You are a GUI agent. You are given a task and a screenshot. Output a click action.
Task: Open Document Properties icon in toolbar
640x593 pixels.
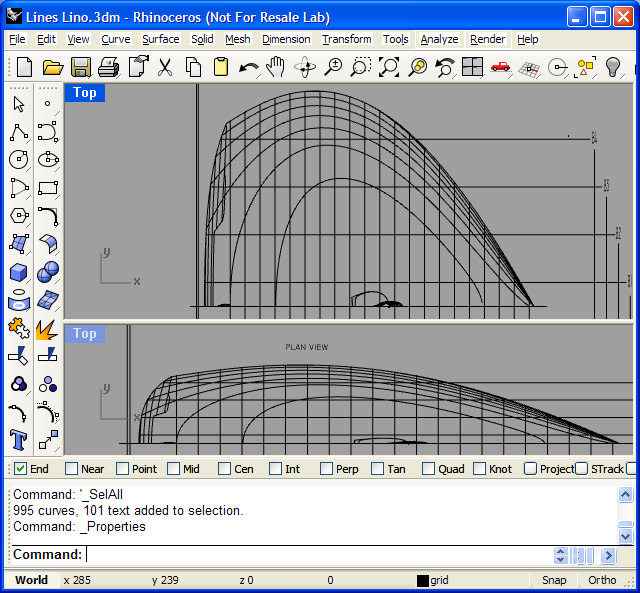(138, 66)
